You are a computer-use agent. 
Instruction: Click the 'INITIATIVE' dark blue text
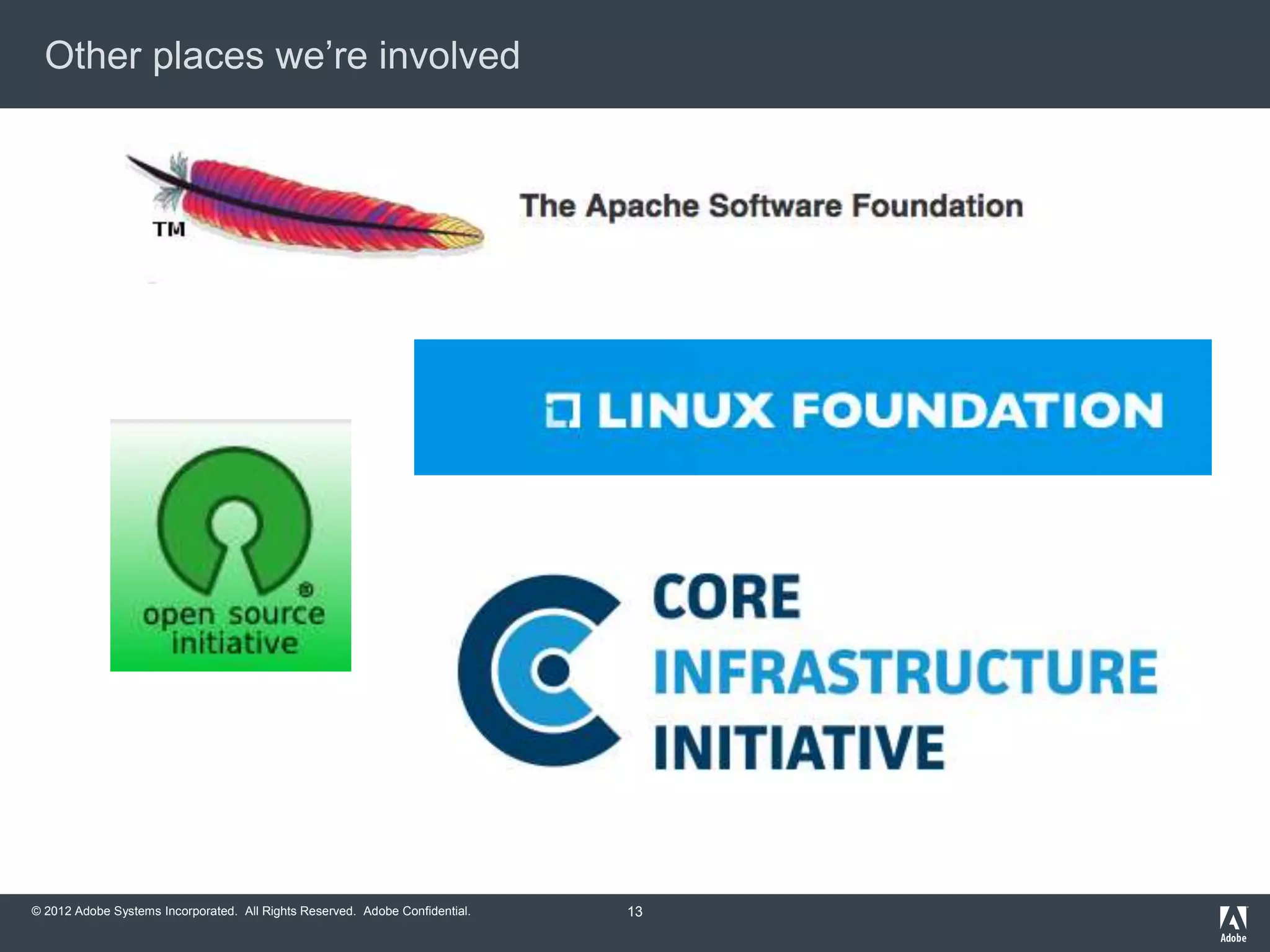click(799, 747)
